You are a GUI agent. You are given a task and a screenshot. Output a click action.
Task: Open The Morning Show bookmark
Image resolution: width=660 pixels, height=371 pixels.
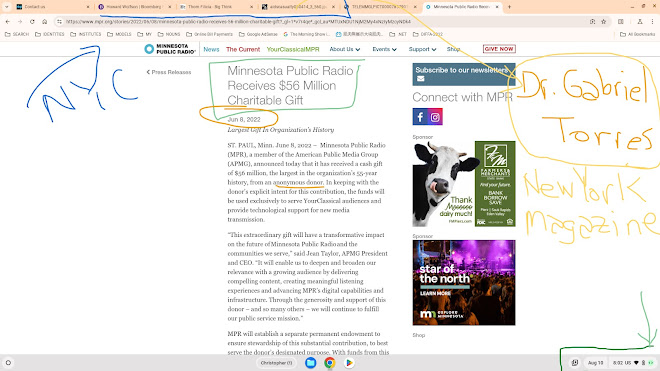[306, 34]
